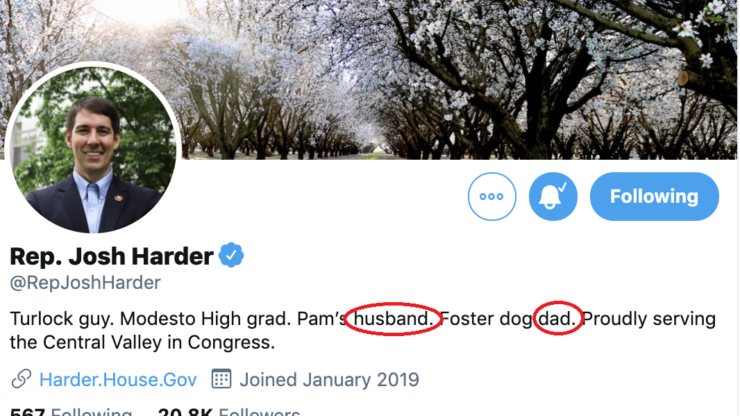Open the three-dot more options menu

point(492,196)
